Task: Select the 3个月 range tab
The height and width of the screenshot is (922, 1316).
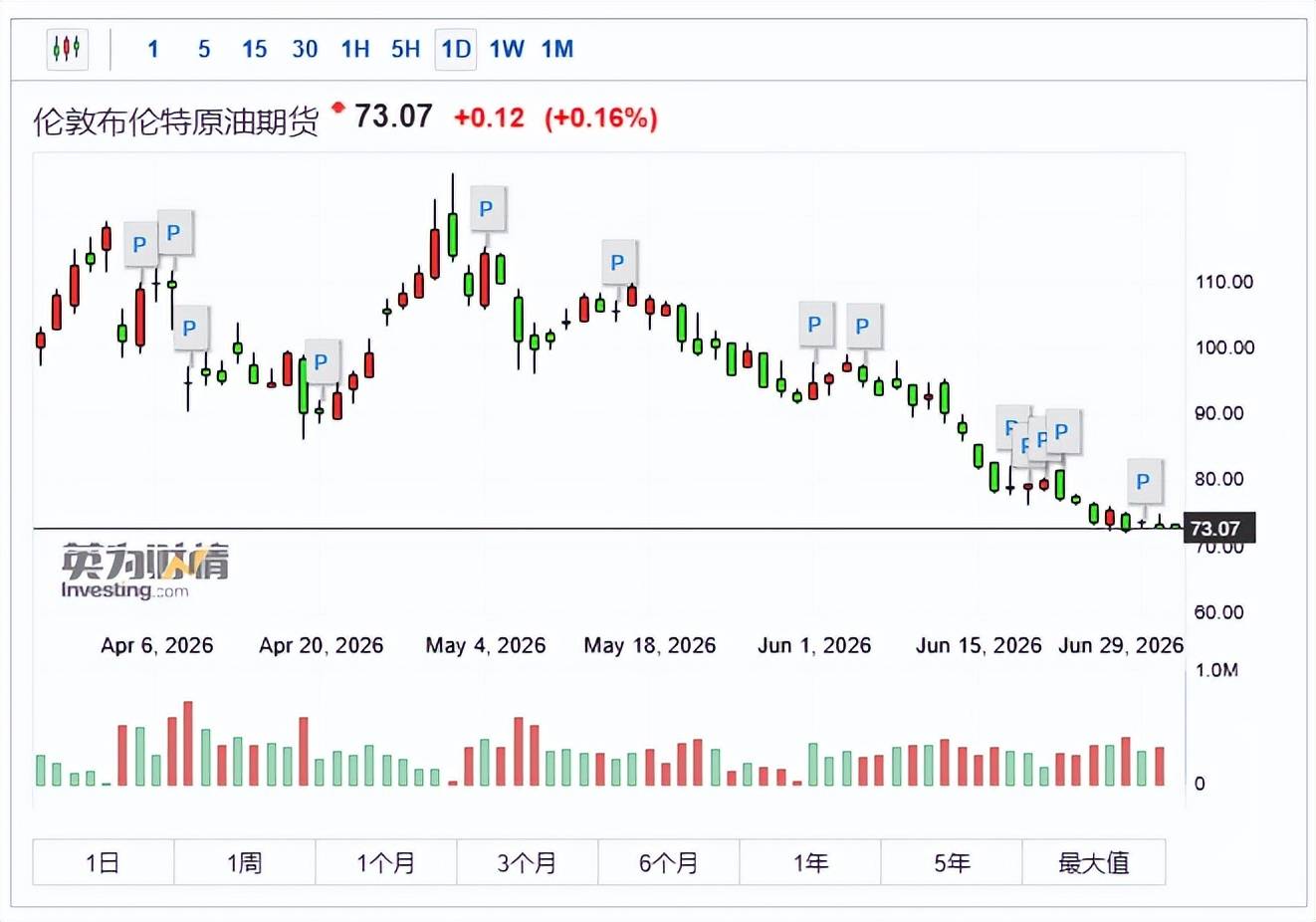Action: pos(528,862)
